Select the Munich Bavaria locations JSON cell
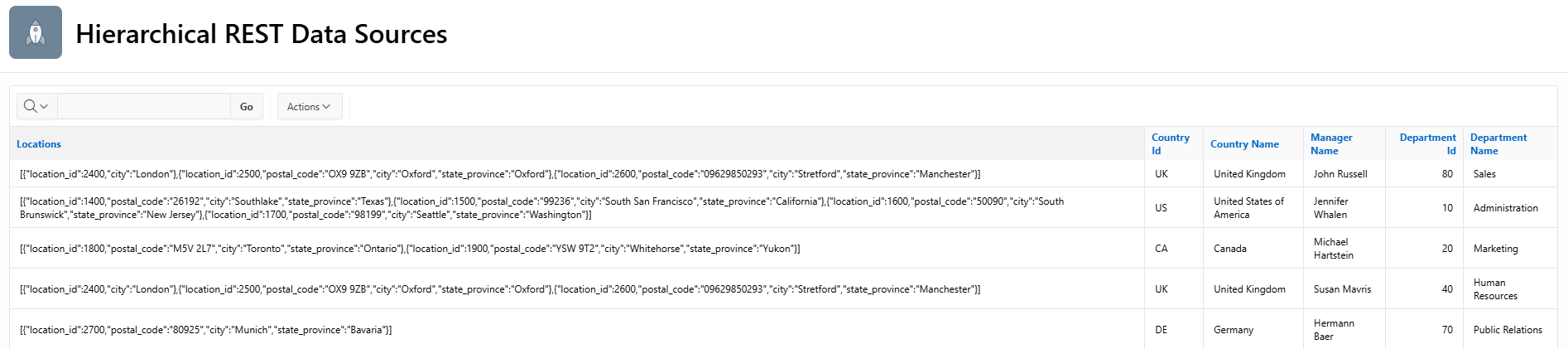The width and height of the screenshot is (1568, 349). click(577, 329)
